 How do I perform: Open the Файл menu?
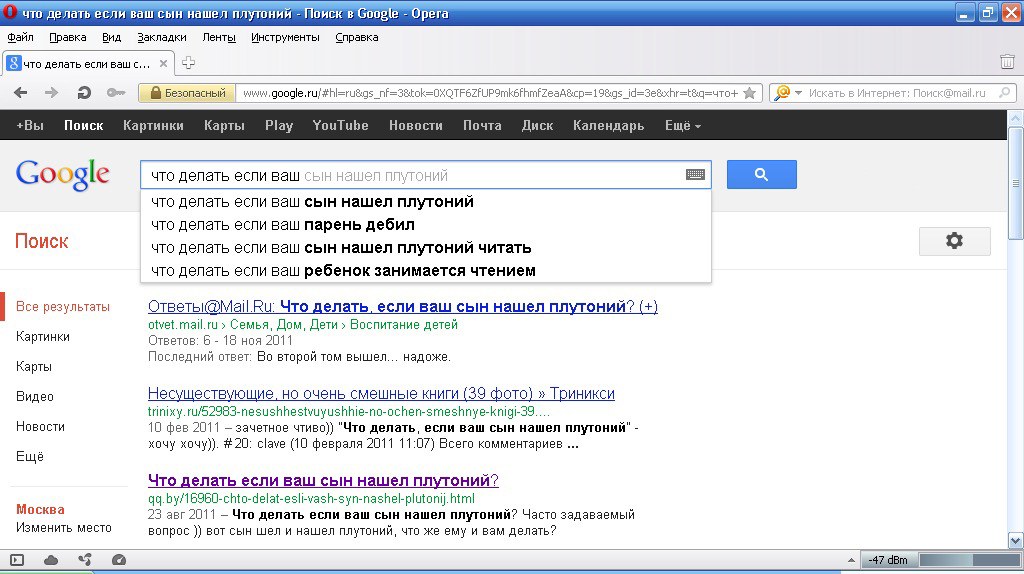[x=20, y=37]
